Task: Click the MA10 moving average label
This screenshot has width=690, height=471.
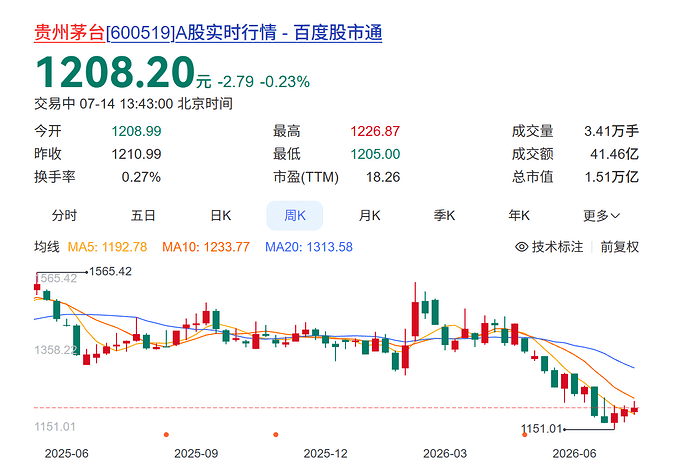Action: click(x=206, y=247)
